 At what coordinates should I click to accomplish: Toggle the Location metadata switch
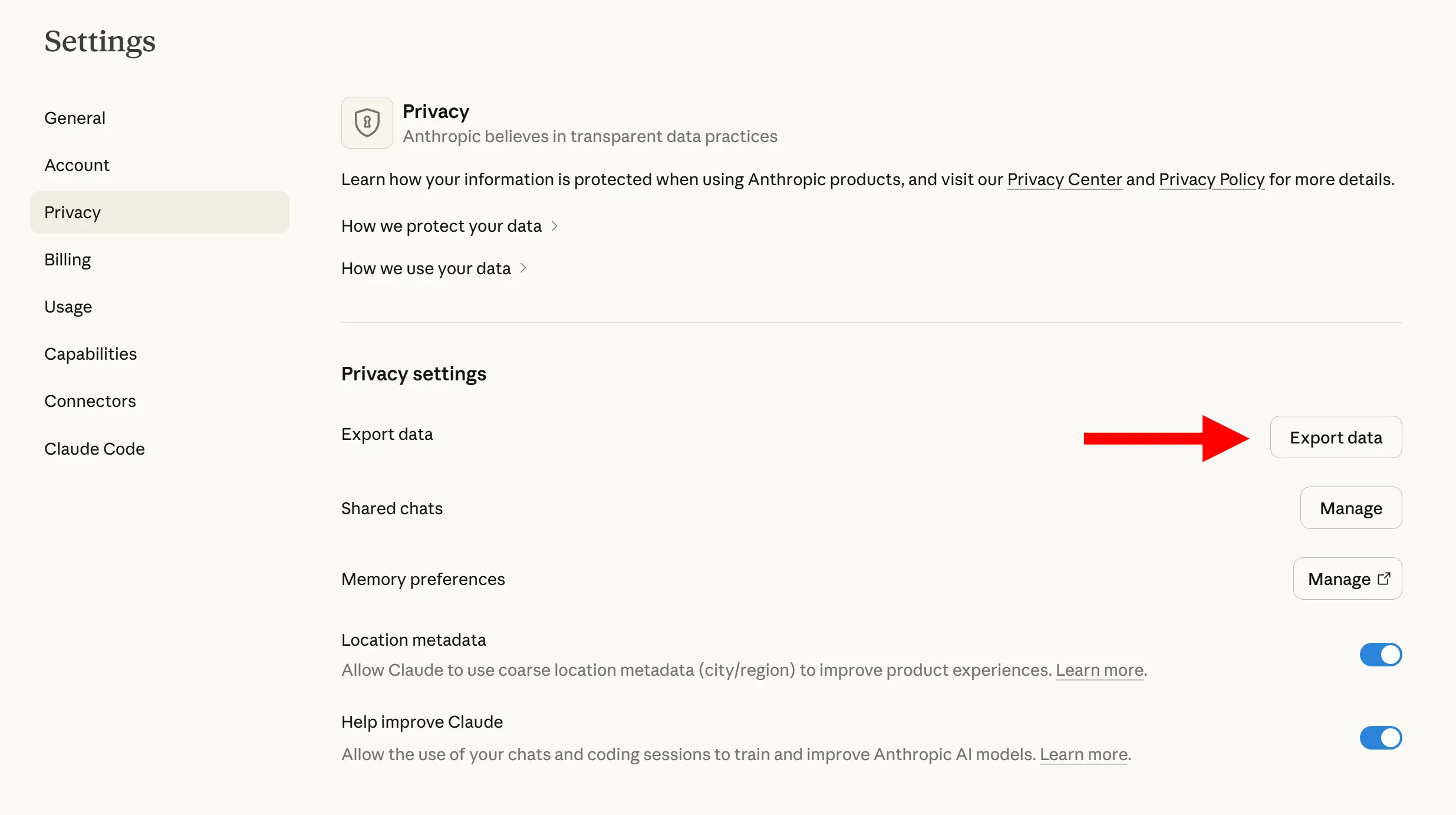(1380, 655)
